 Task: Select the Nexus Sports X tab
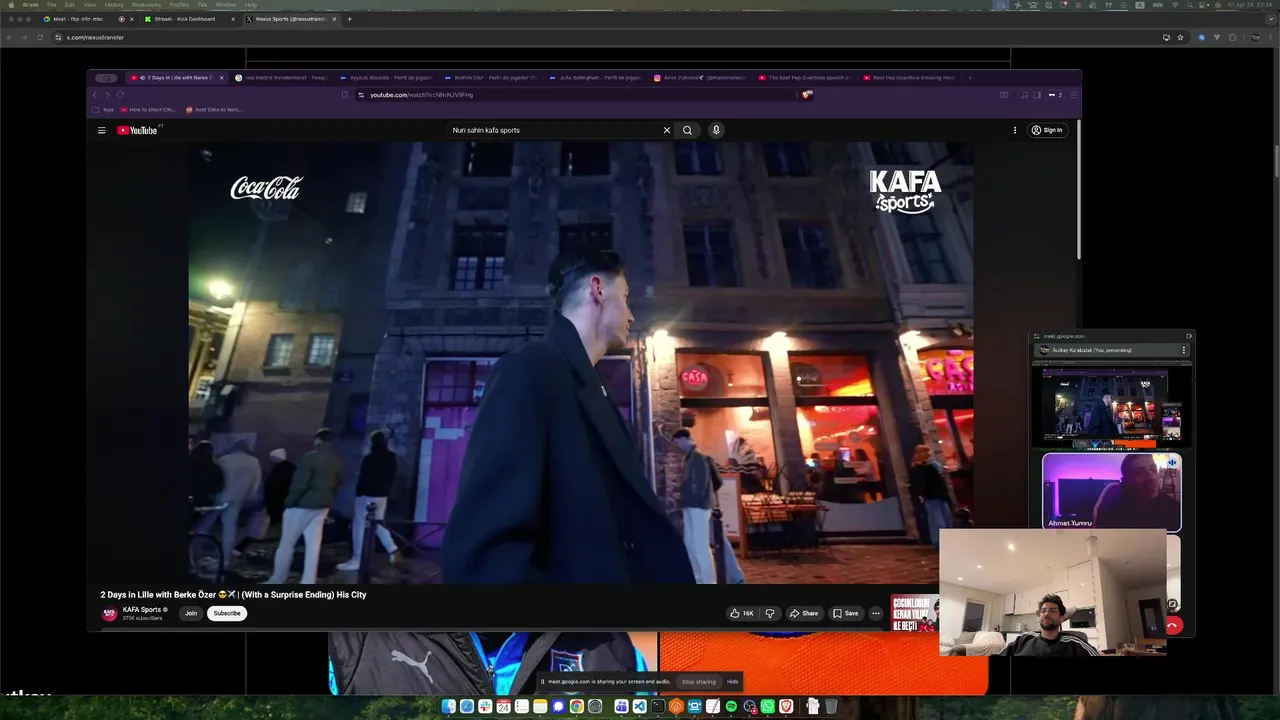click(x=291, y=19)
